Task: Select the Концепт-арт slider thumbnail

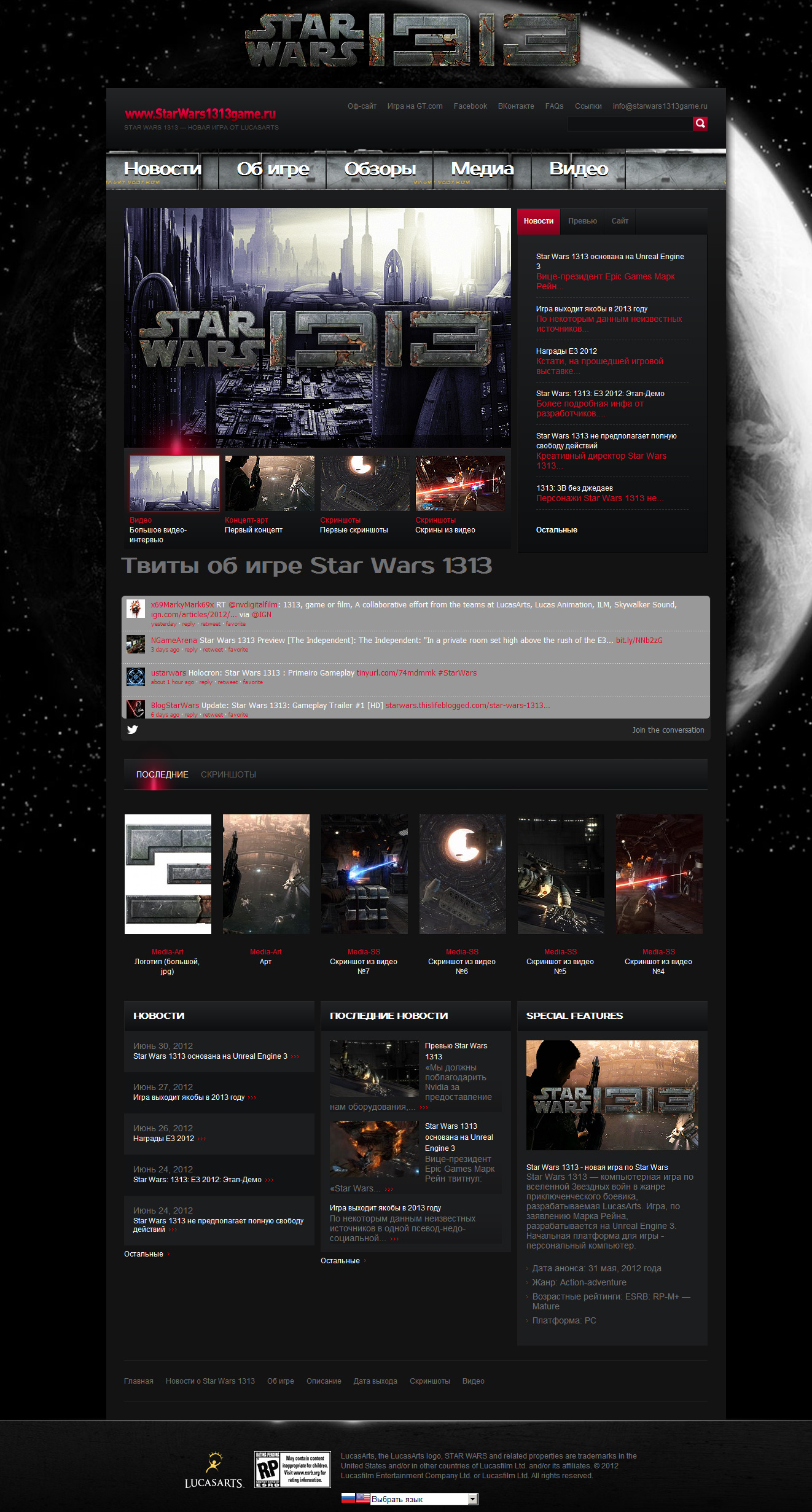Action: (x=270, y=483)
